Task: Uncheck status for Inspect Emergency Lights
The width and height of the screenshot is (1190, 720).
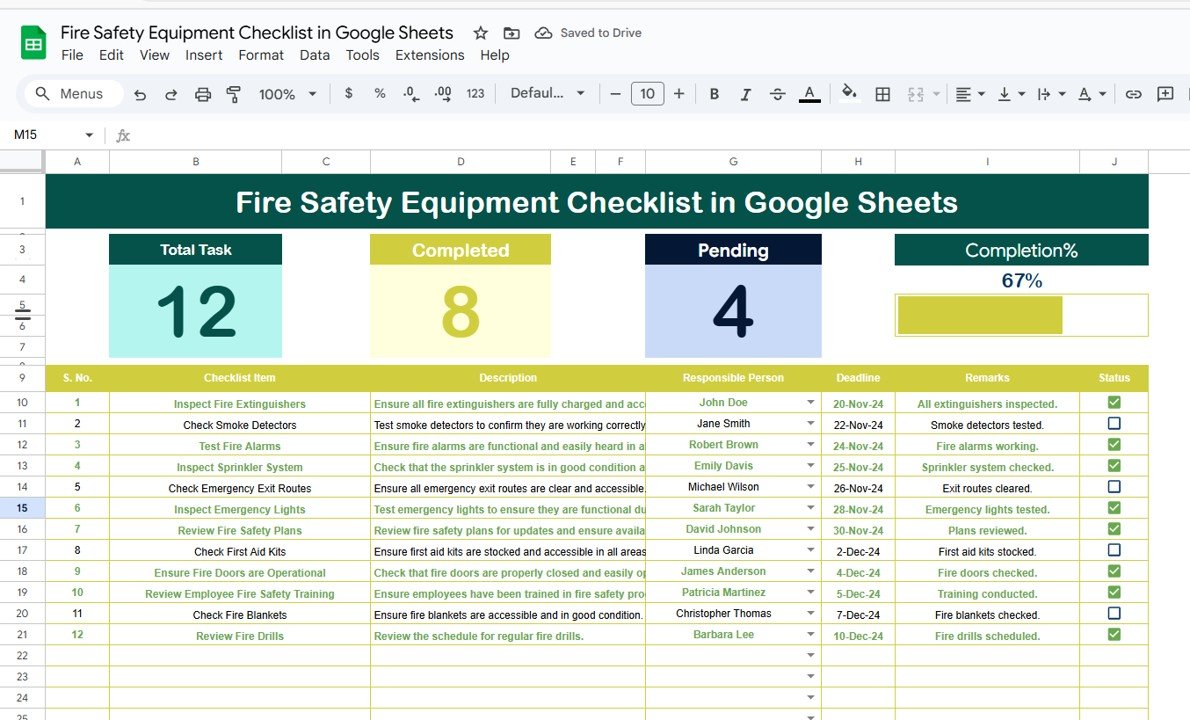Action: pyautogui.click(x=1114, y=508)
